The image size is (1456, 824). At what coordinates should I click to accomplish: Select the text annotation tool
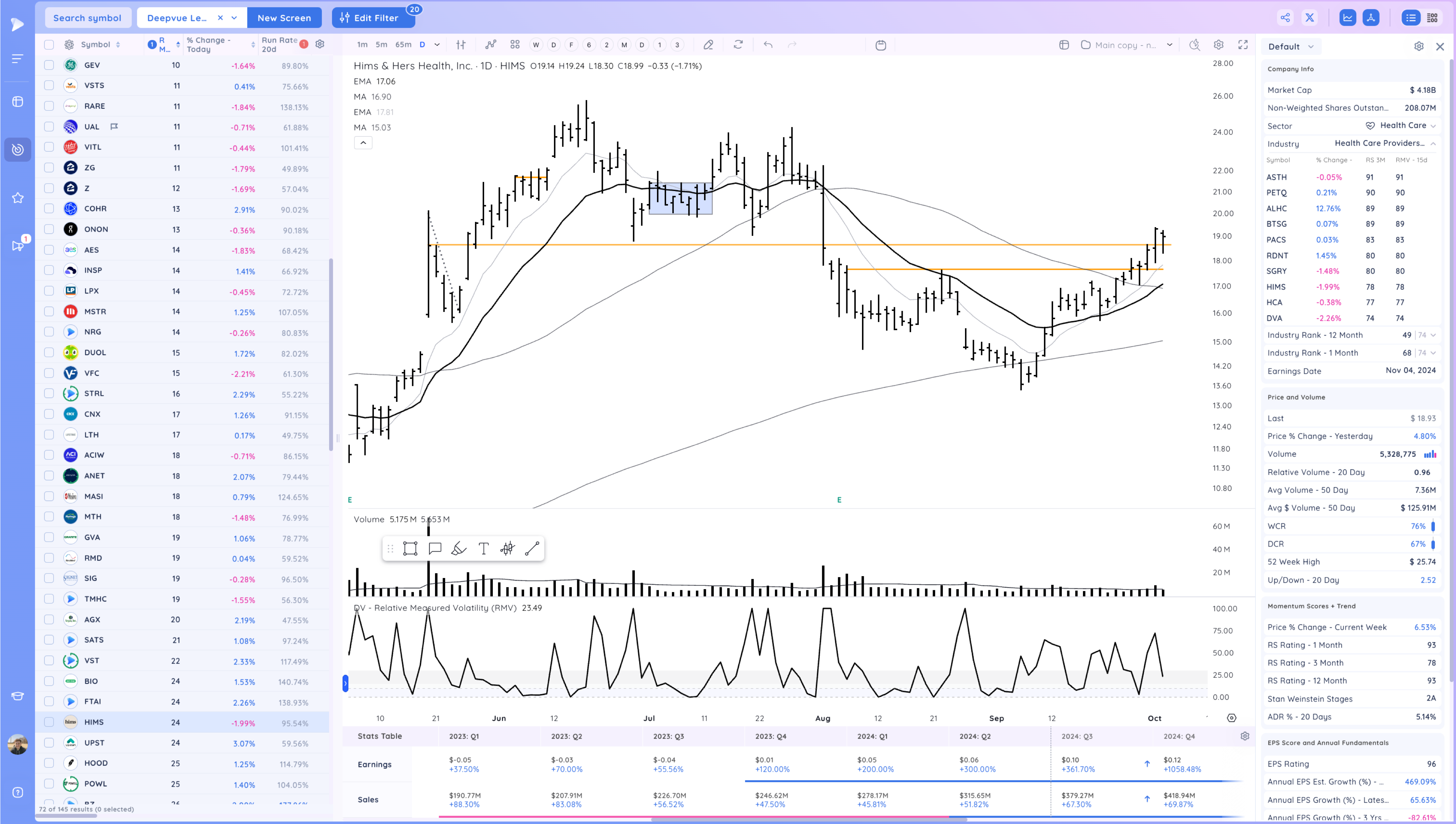pos(483,548)
